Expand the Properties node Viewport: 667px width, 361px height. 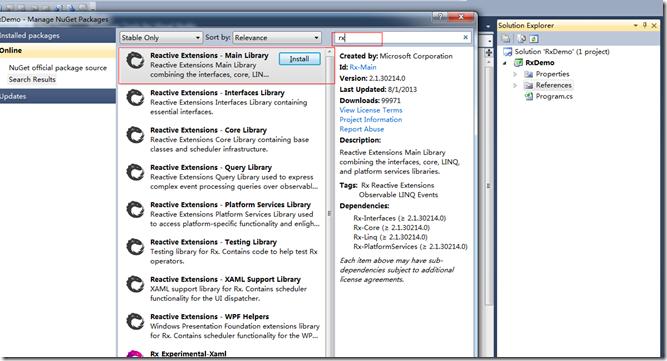click(515, 74)
